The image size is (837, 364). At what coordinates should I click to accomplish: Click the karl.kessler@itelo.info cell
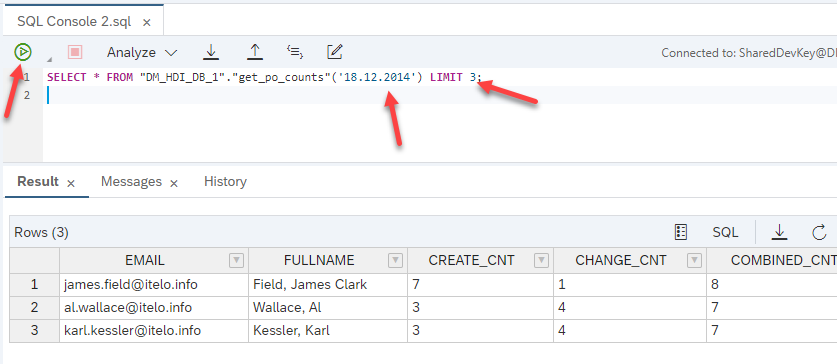pos(154,330)
